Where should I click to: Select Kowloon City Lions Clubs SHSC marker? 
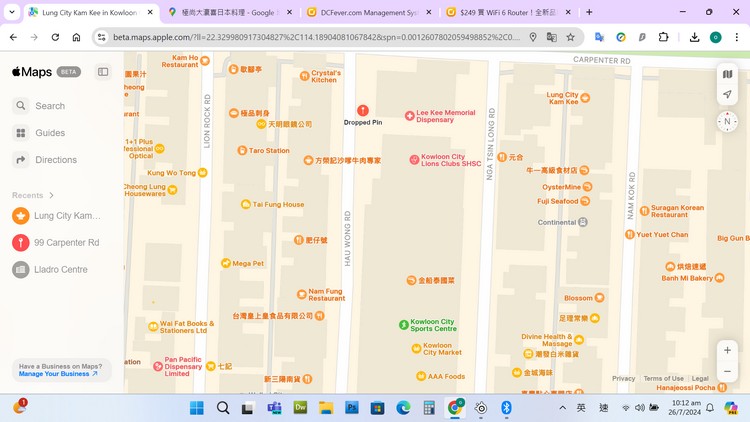tap(415, 160)
